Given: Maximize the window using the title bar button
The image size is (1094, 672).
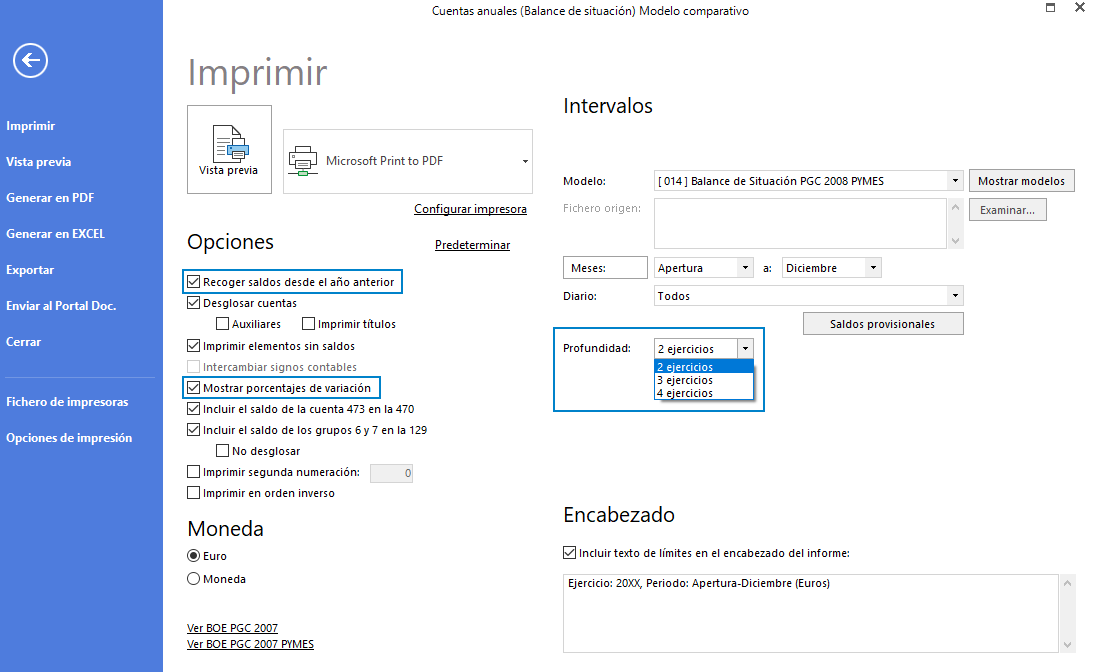Looking at the screenshot, I should (x=1050, y=8).
